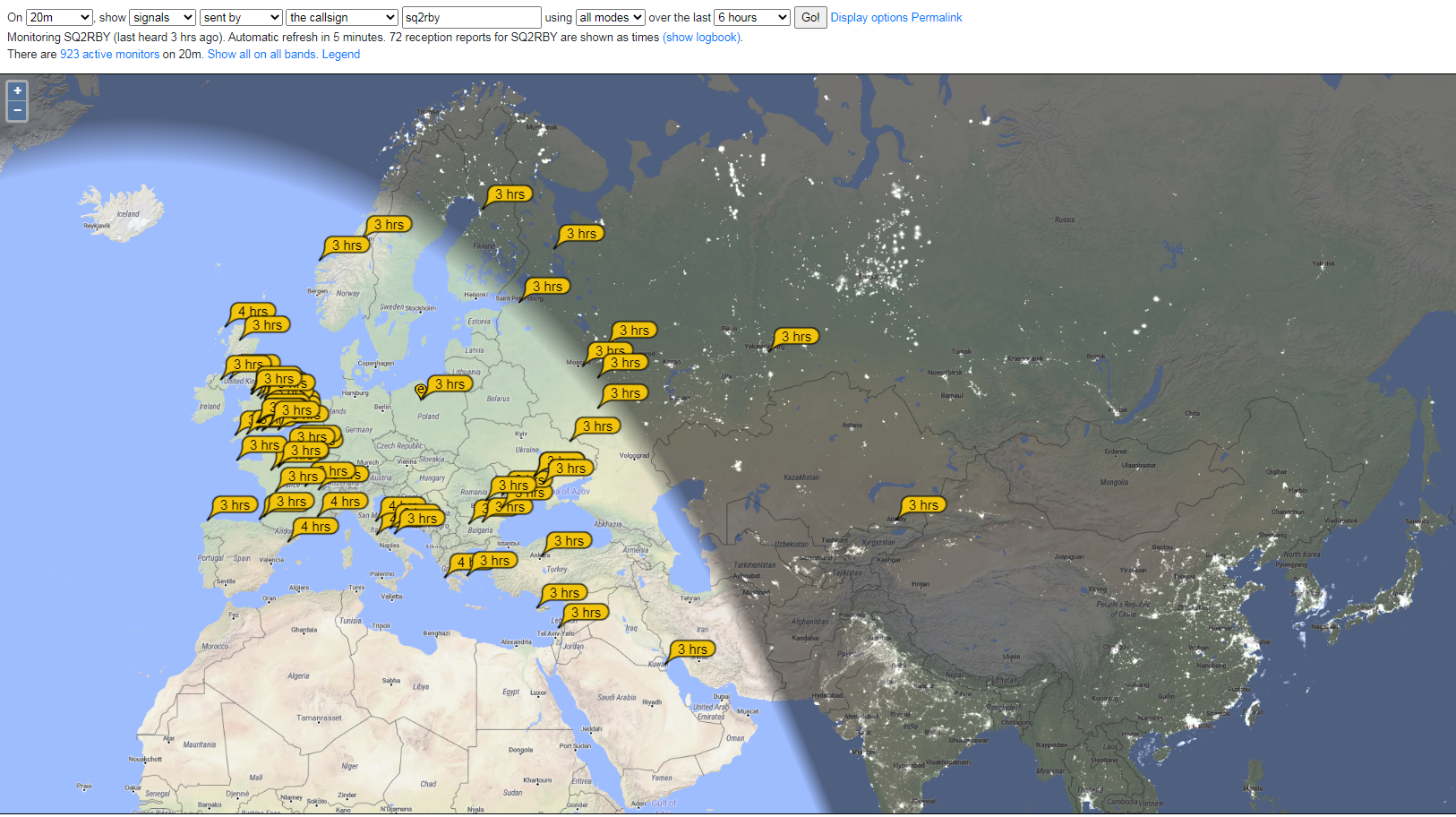Open the Legend link
This screenshot has width=1456, height=817.
(x=341, y=55)
